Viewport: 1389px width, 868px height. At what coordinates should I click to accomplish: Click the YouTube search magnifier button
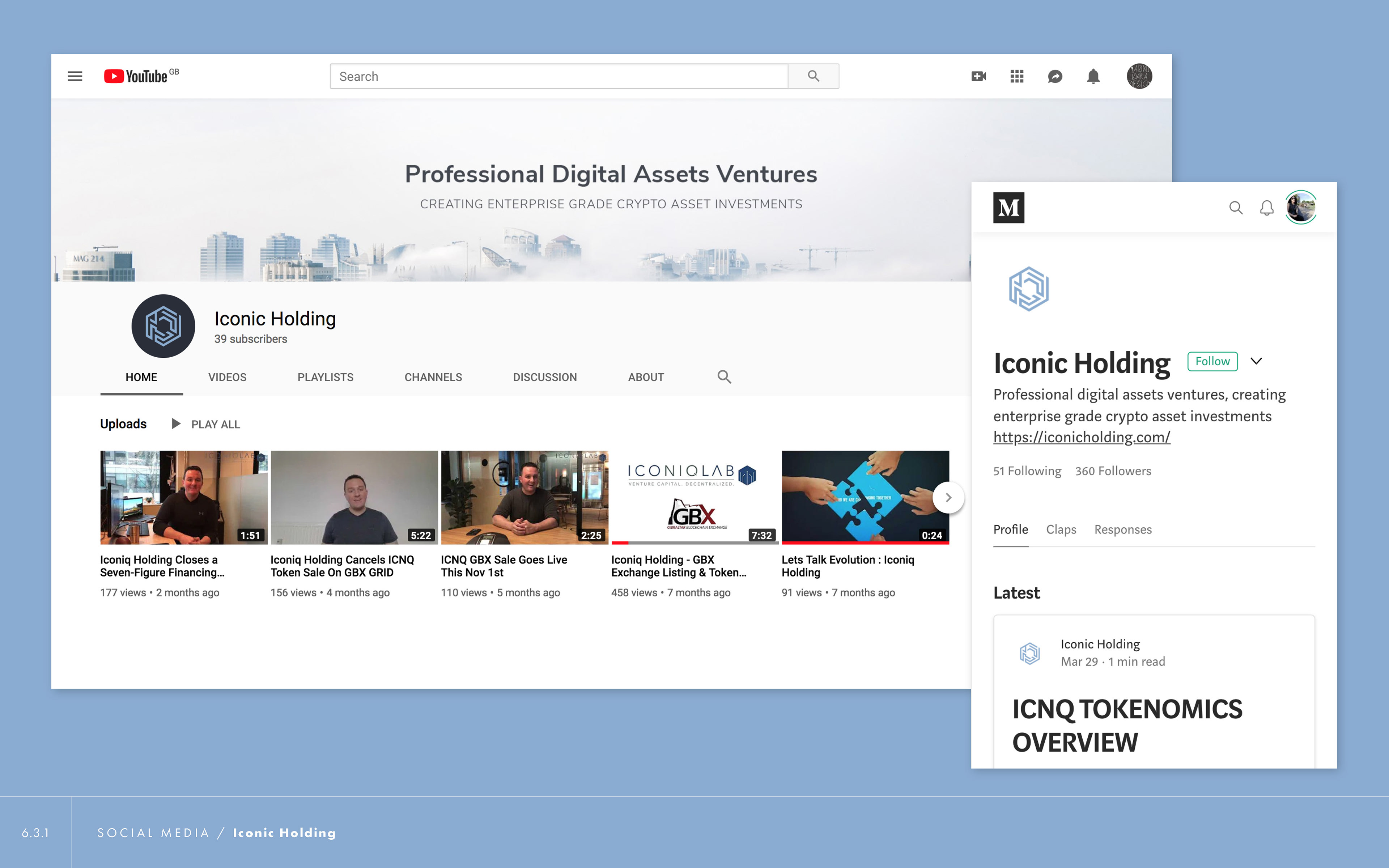(x=813, y=76)
